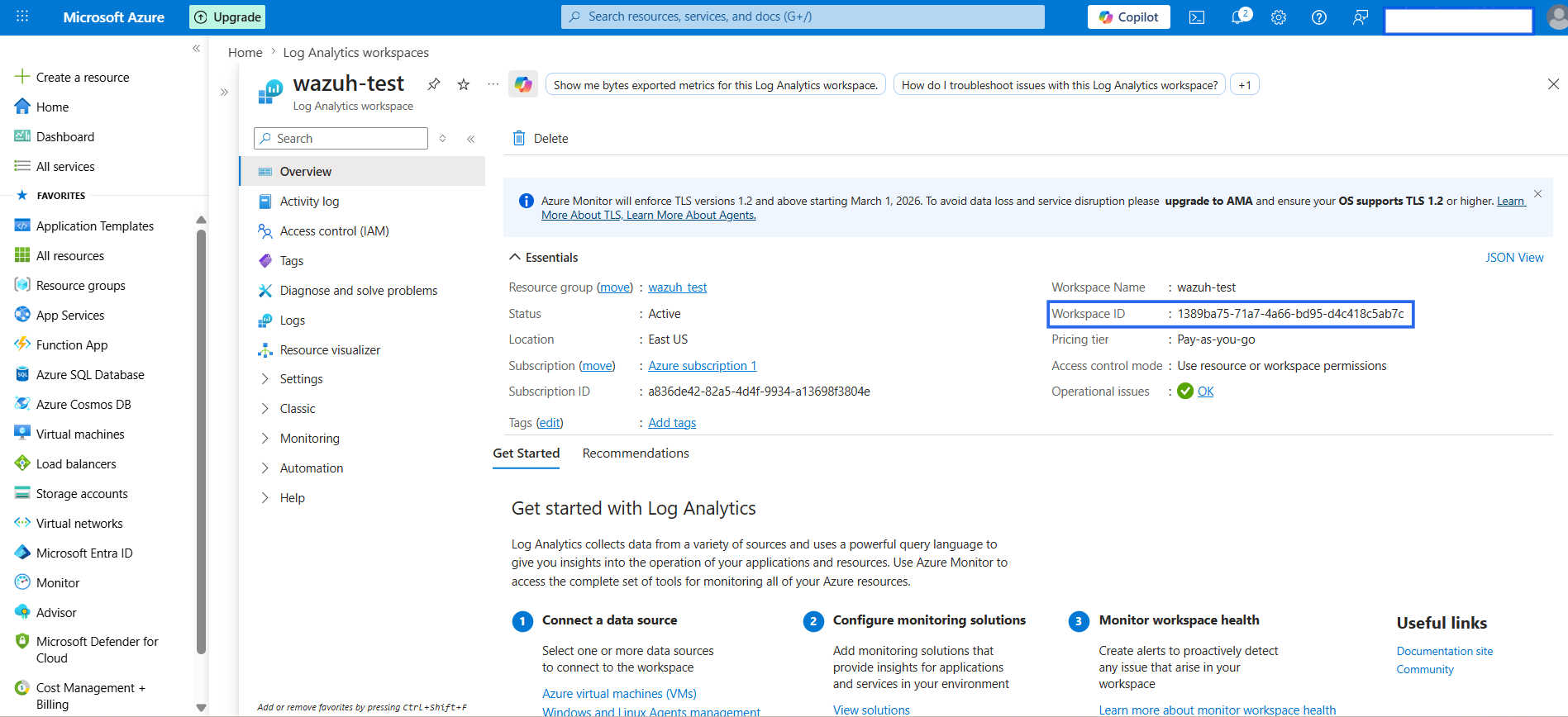Image resolution: width=1568 pixels, height=717 pixels.
Task: Click the Copilot button
Action: coord(1128,17)
